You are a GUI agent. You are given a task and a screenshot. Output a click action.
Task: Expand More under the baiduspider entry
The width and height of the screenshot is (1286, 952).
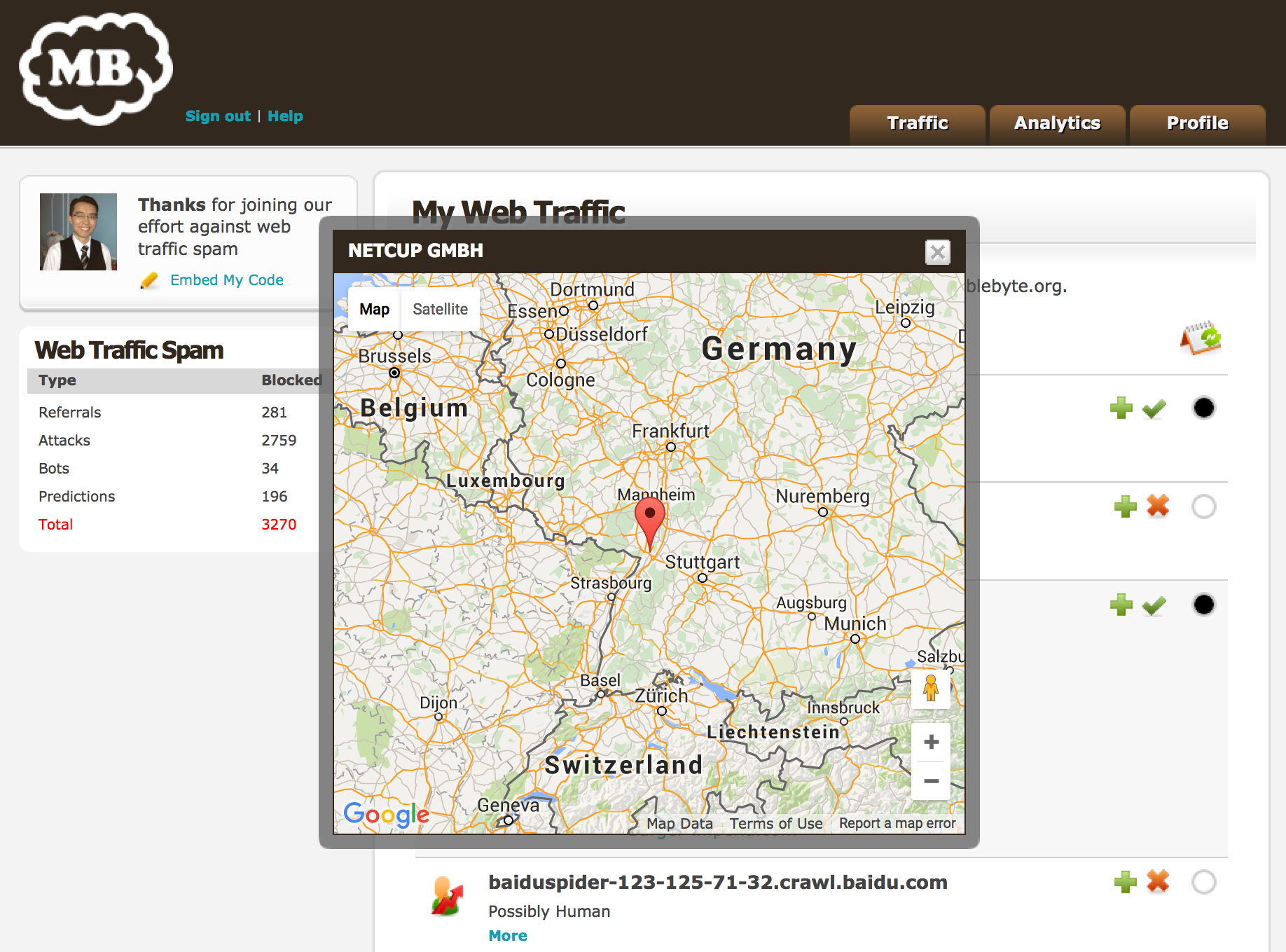508,936
